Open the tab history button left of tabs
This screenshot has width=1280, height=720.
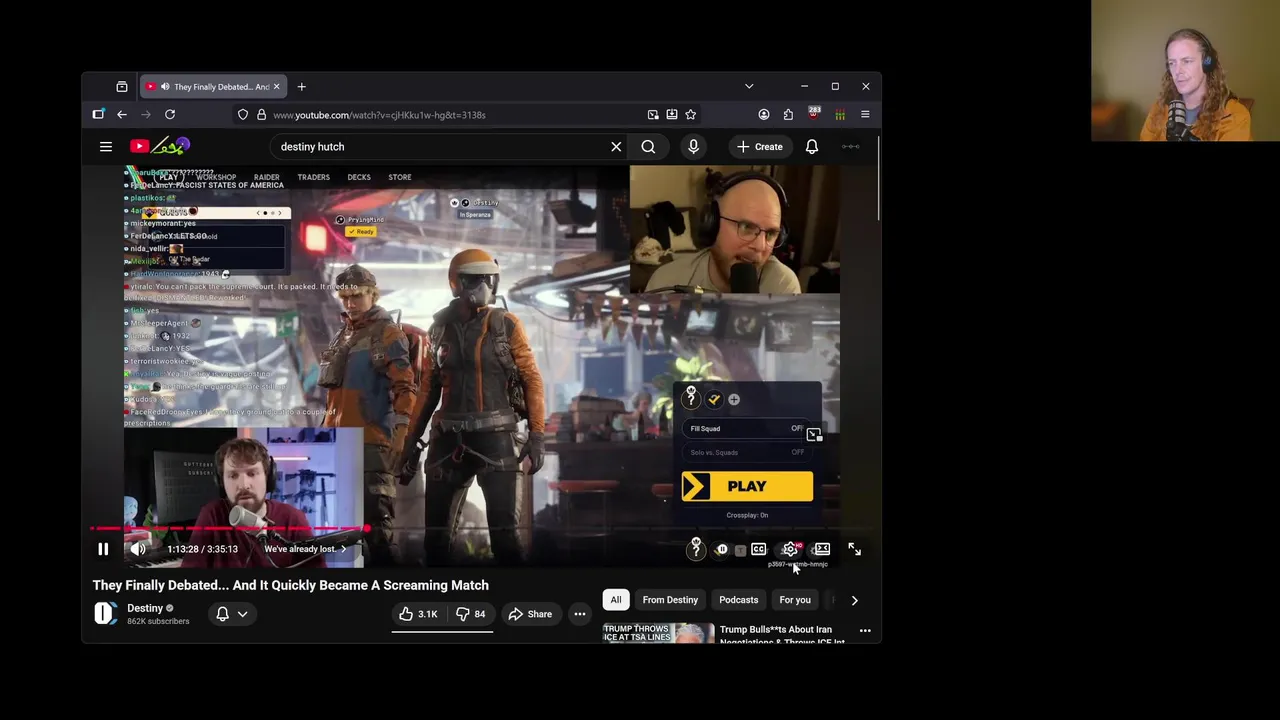coord(122,87)
